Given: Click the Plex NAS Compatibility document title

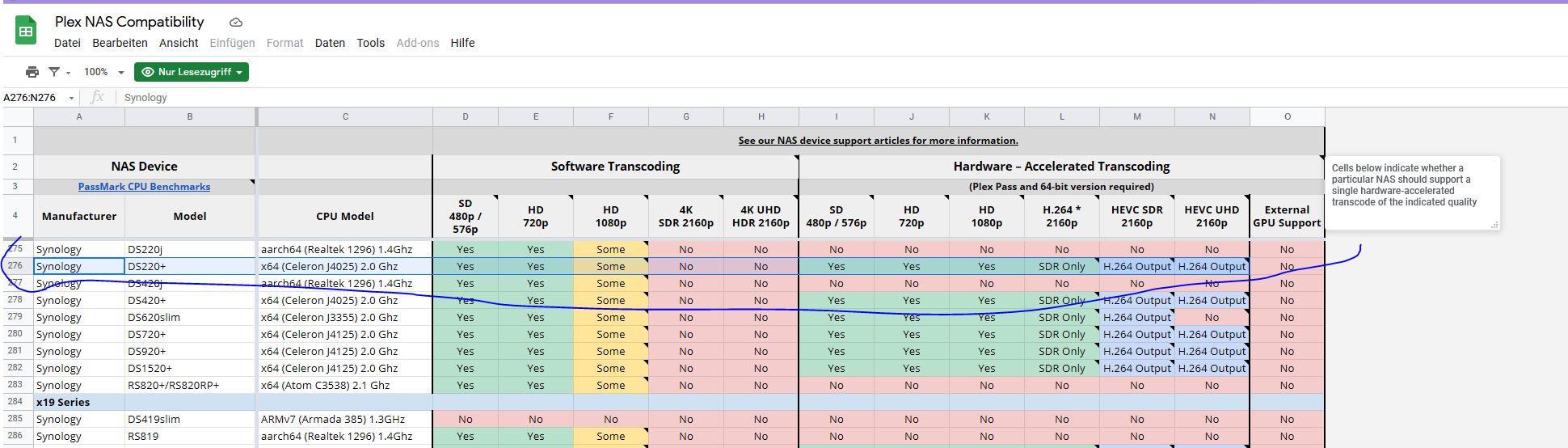Looking at the screenshot, I should coord(129,22).
